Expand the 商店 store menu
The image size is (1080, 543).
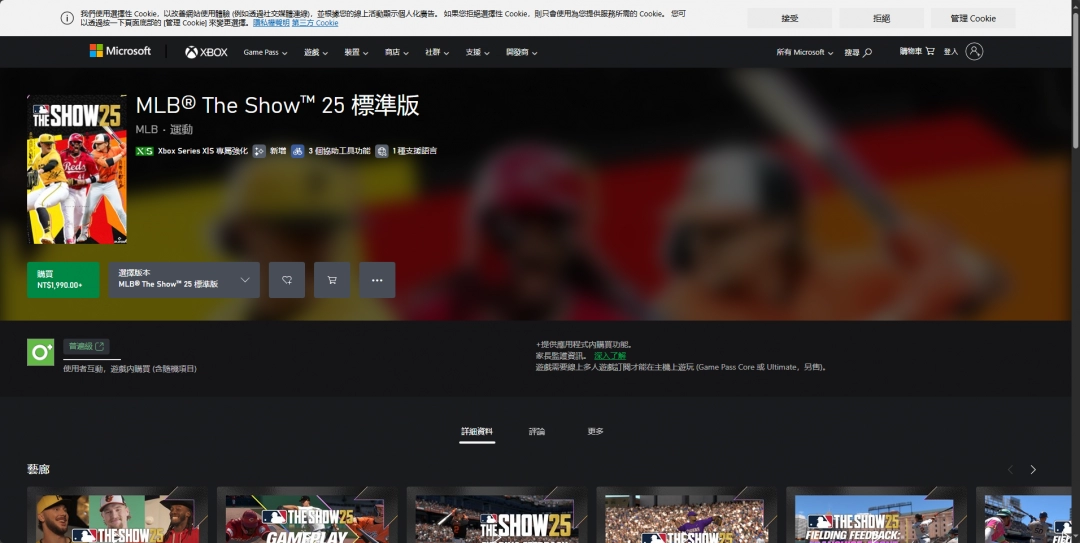397,52
